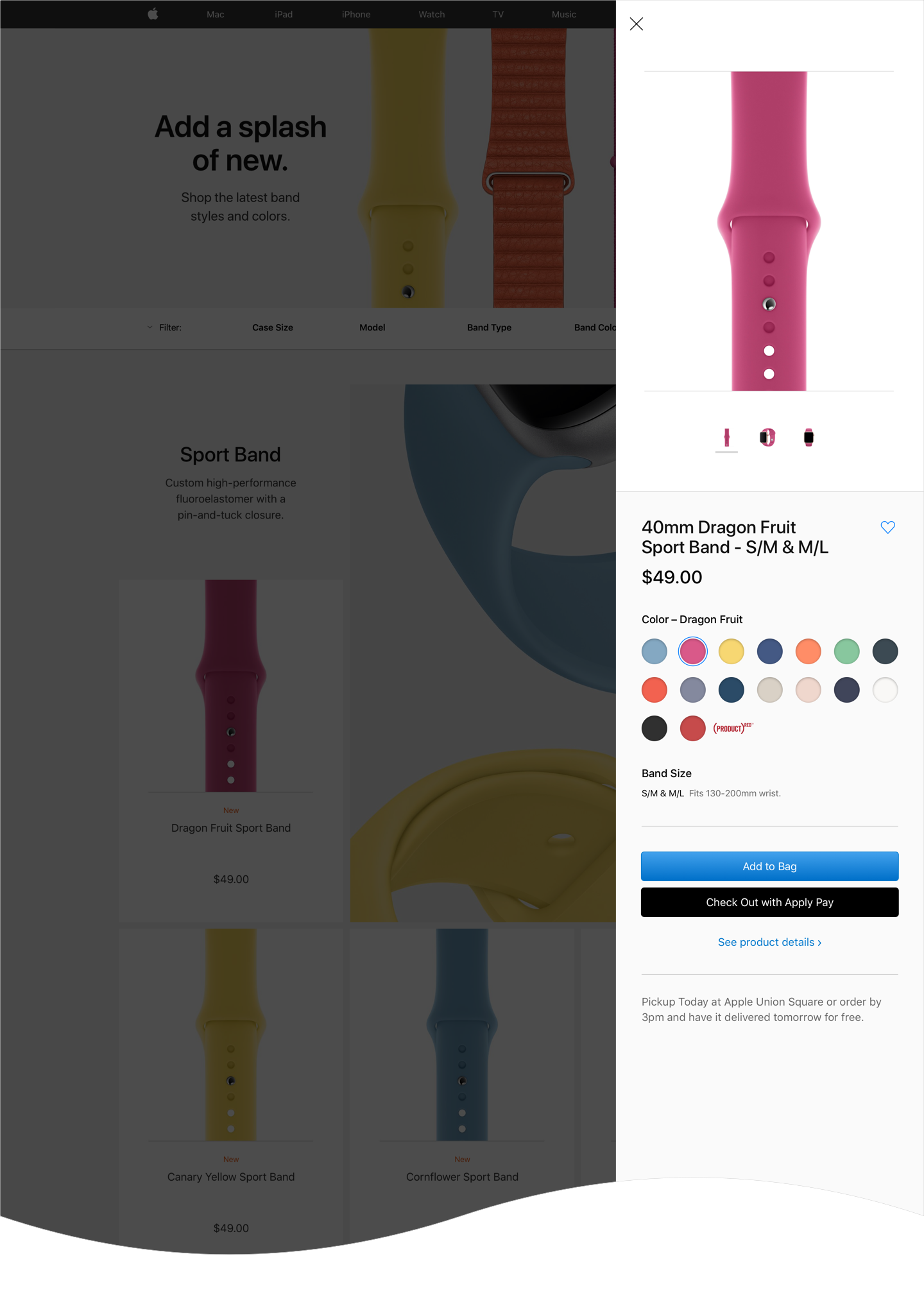Expand the Filter chevron
Image resolution: width=924 pixels, height=1304 pixels.
[150, 327]
